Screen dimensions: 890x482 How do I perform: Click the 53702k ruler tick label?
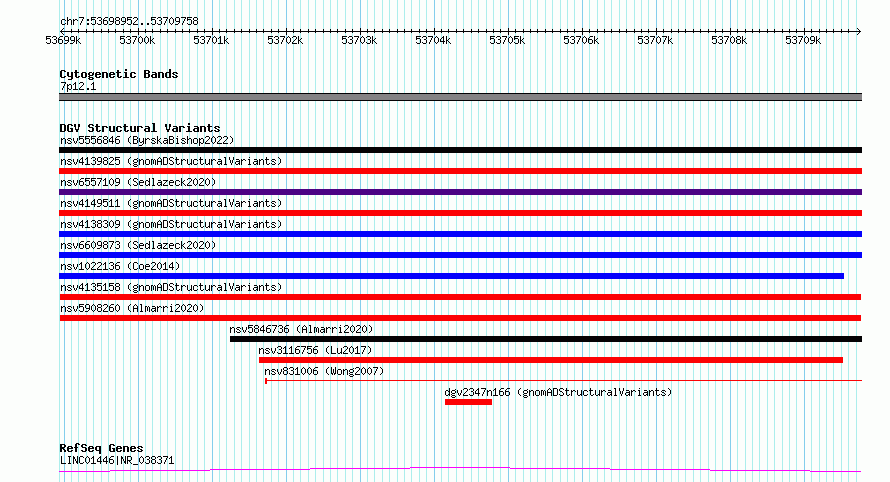pos(285,40)
